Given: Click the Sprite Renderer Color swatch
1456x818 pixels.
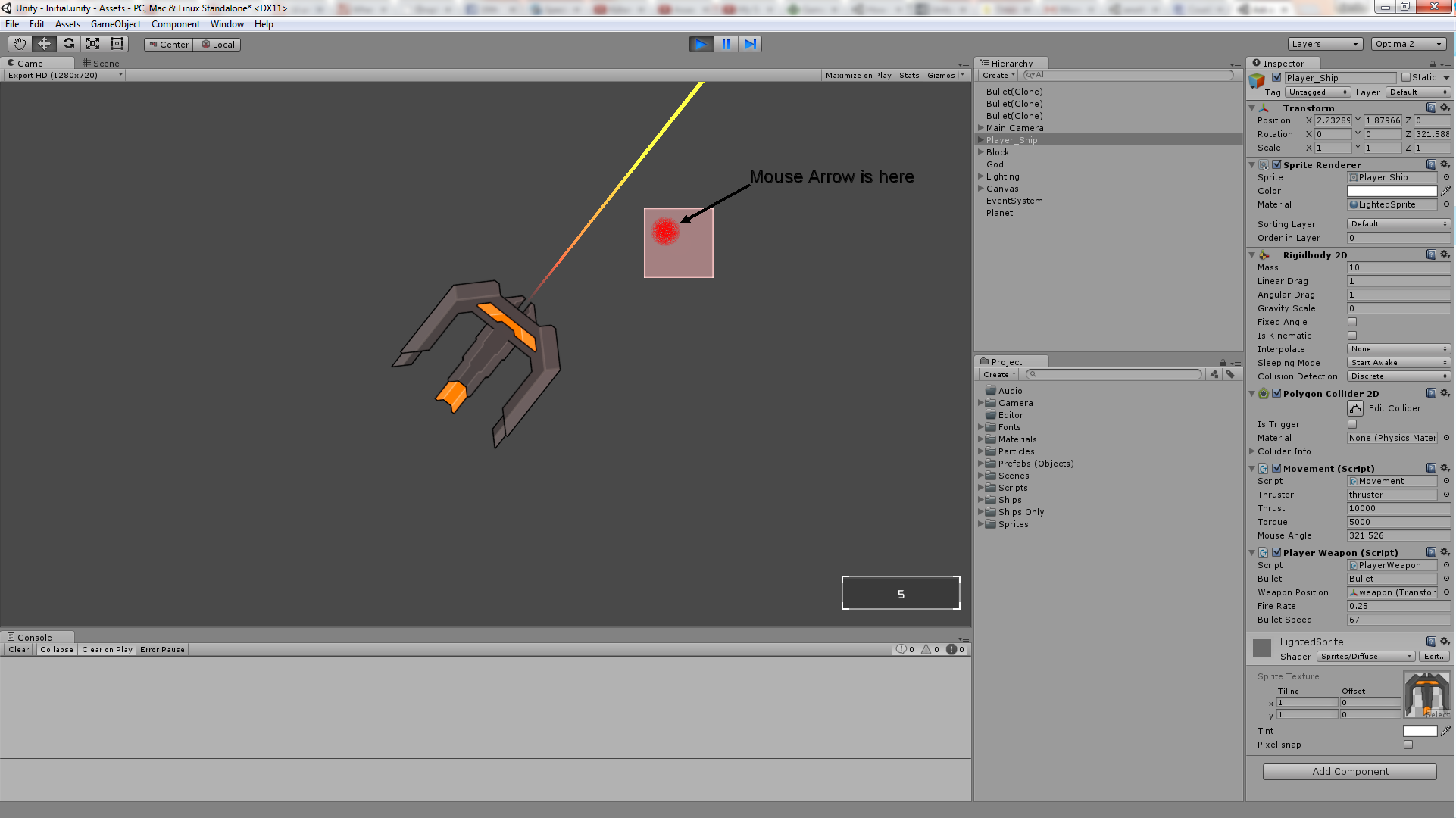Looking at the screenshot, I should point(1392,191).
